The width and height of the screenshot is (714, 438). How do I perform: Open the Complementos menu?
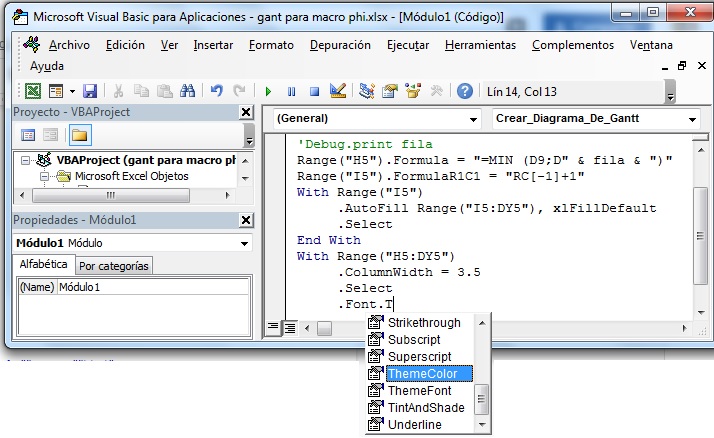pyautogui.click(x=573, y=45)
